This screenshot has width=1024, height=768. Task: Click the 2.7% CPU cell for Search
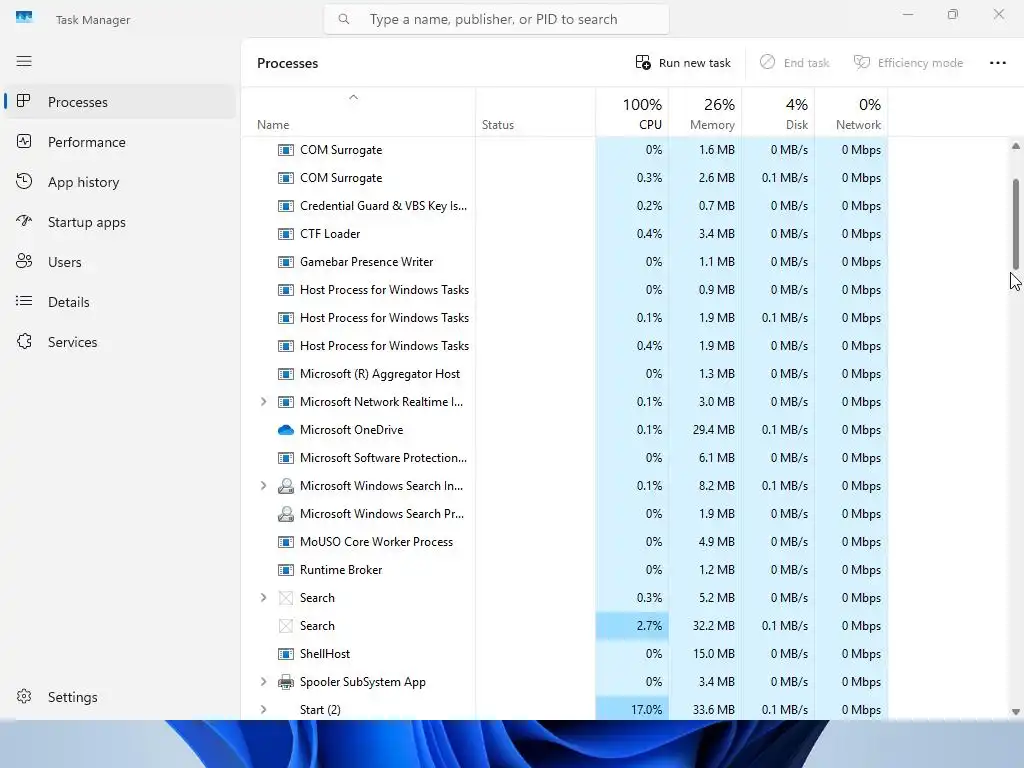pos(632,626)
